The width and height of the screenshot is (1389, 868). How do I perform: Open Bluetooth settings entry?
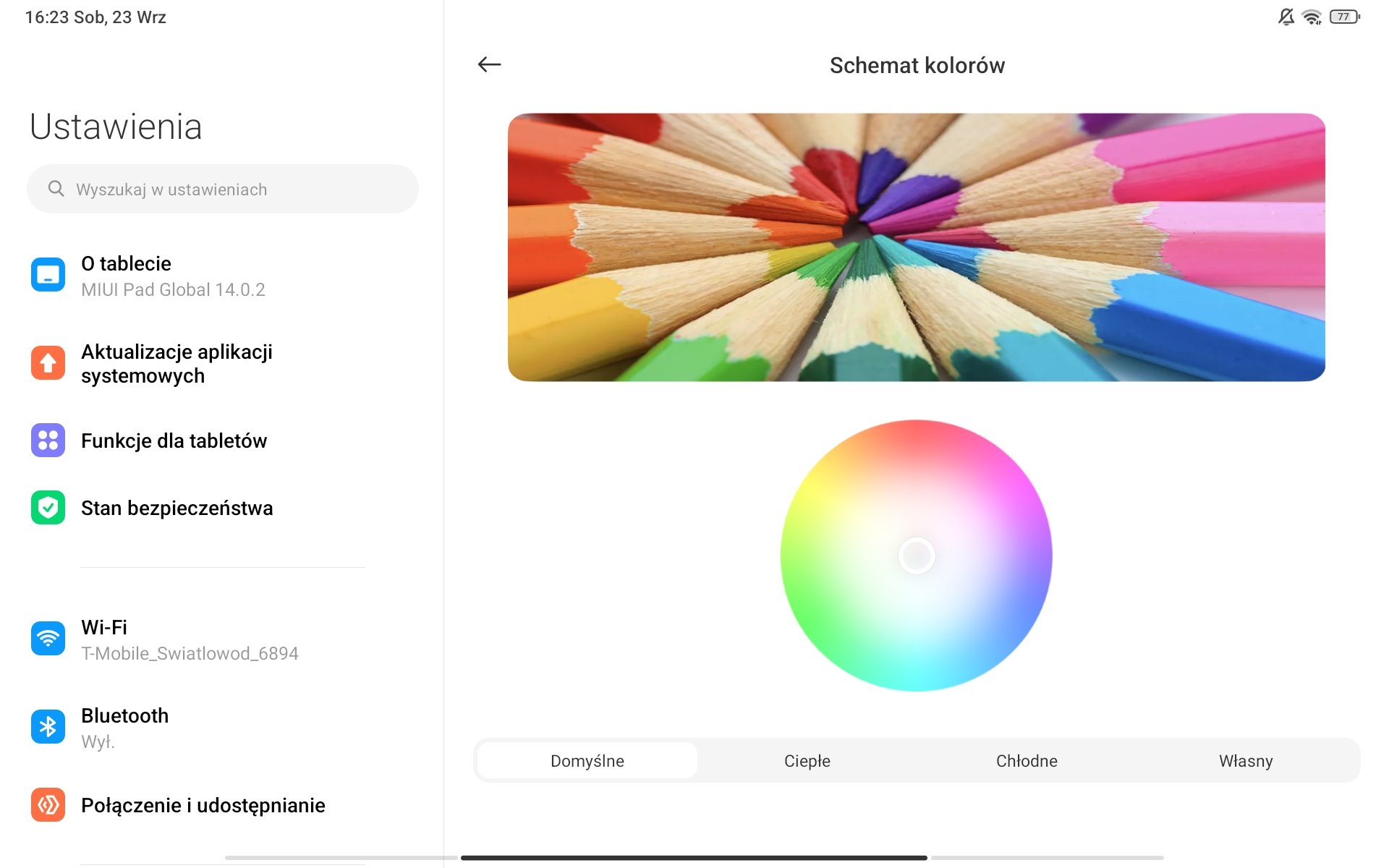(x=222, y=728)
